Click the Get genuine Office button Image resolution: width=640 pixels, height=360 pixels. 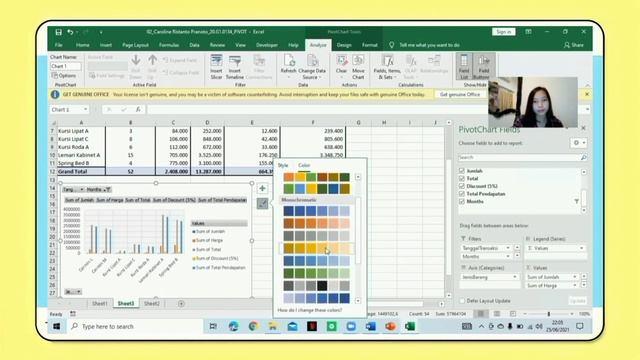460,94
